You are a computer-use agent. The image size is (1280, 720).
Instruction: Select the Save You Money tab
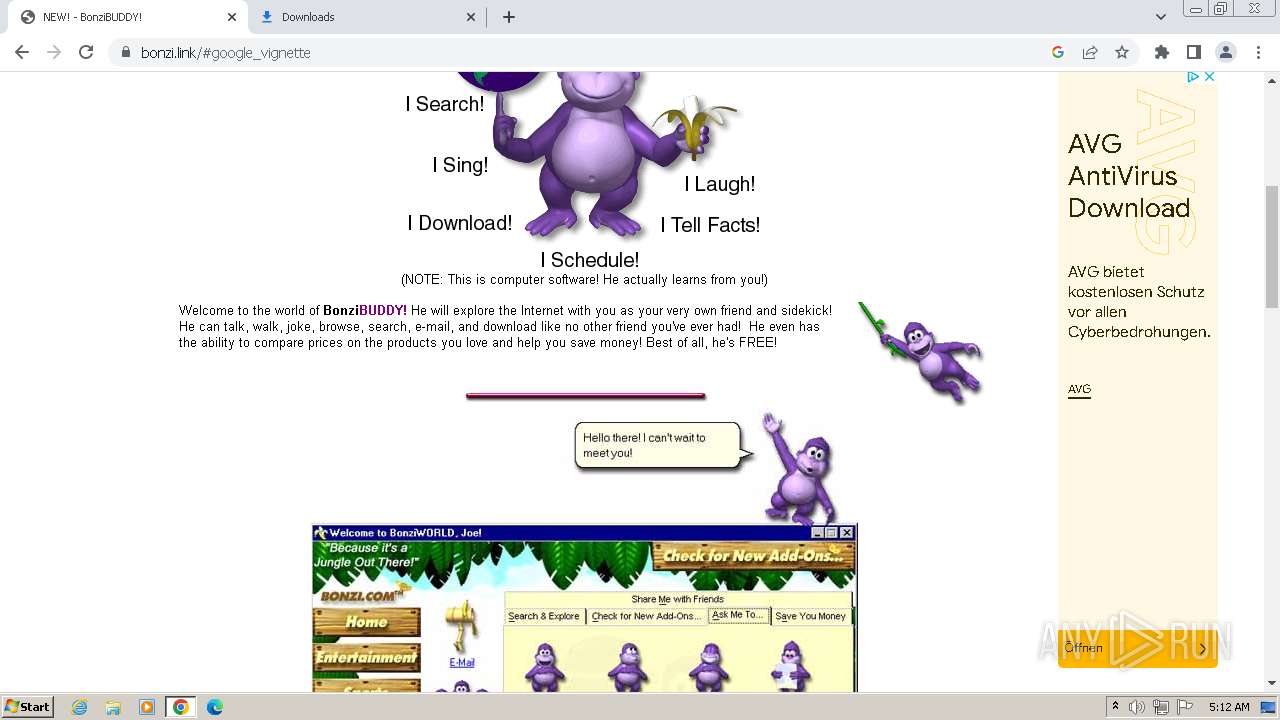(811, 616)
